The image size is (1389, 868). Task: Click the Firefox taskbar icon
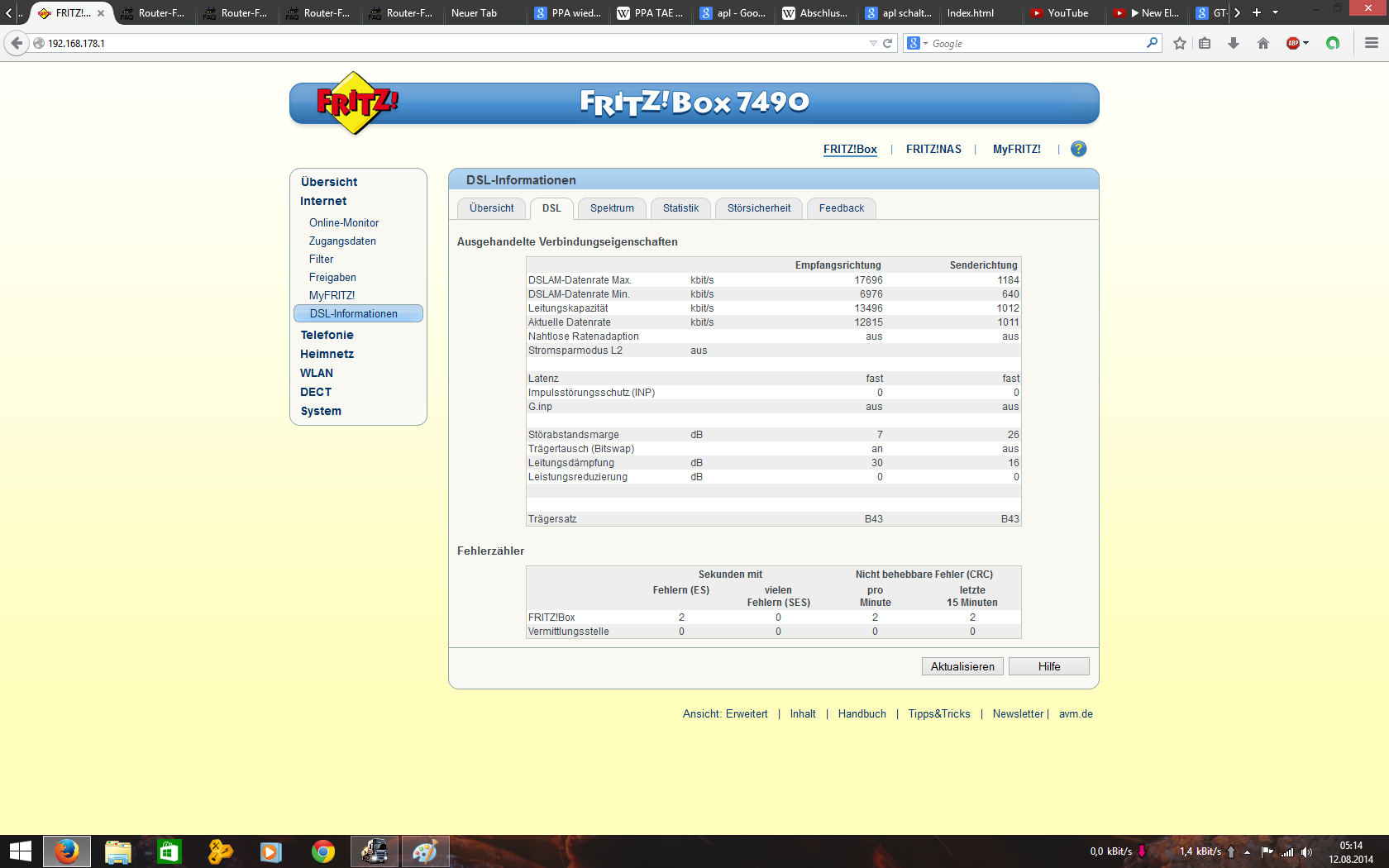point(66,851)
